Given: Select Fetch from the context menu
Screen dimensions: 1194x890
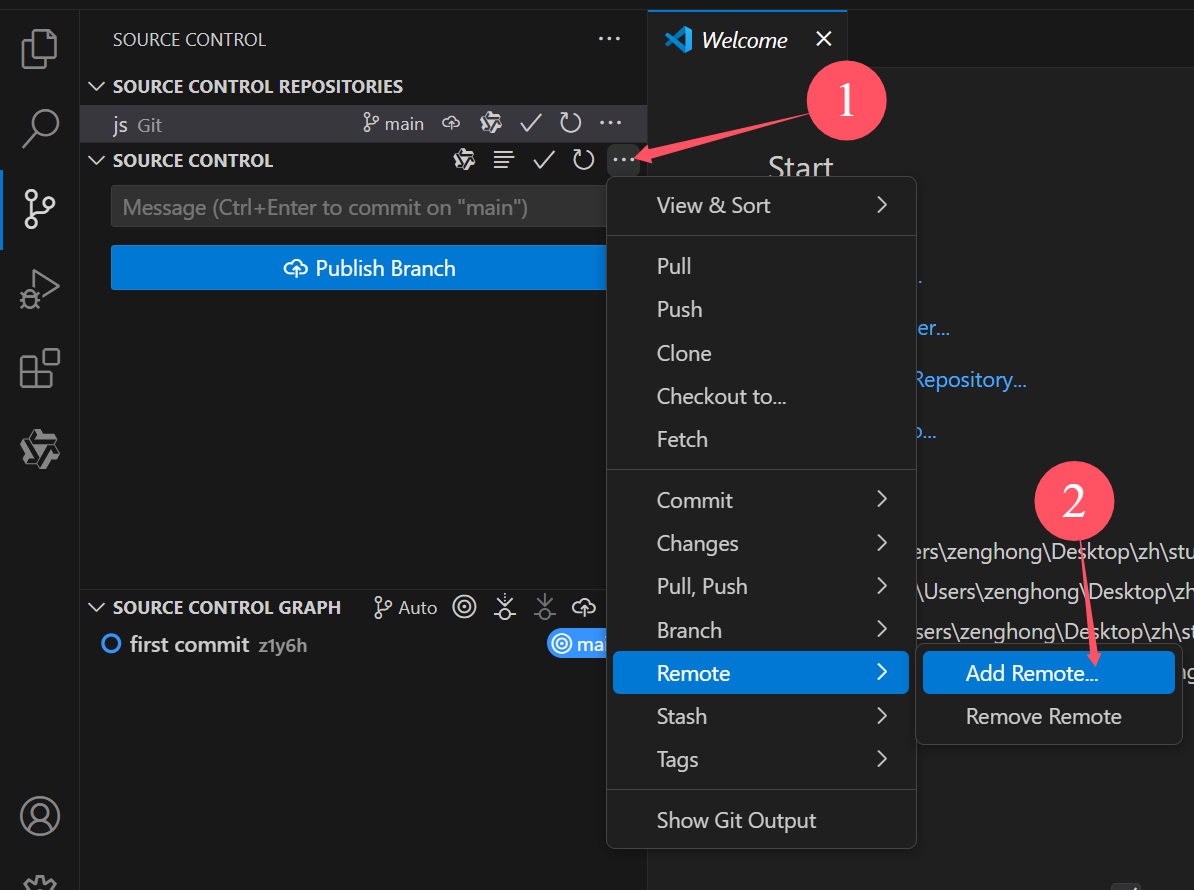Looking at the screenshot, I should [x=761, y=439].
